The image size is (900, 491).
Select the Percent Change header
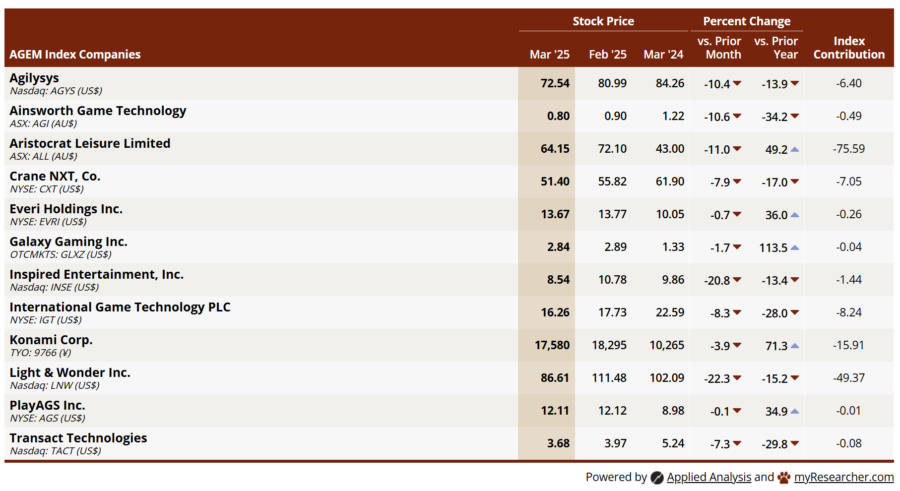click(x=747, y=21)
